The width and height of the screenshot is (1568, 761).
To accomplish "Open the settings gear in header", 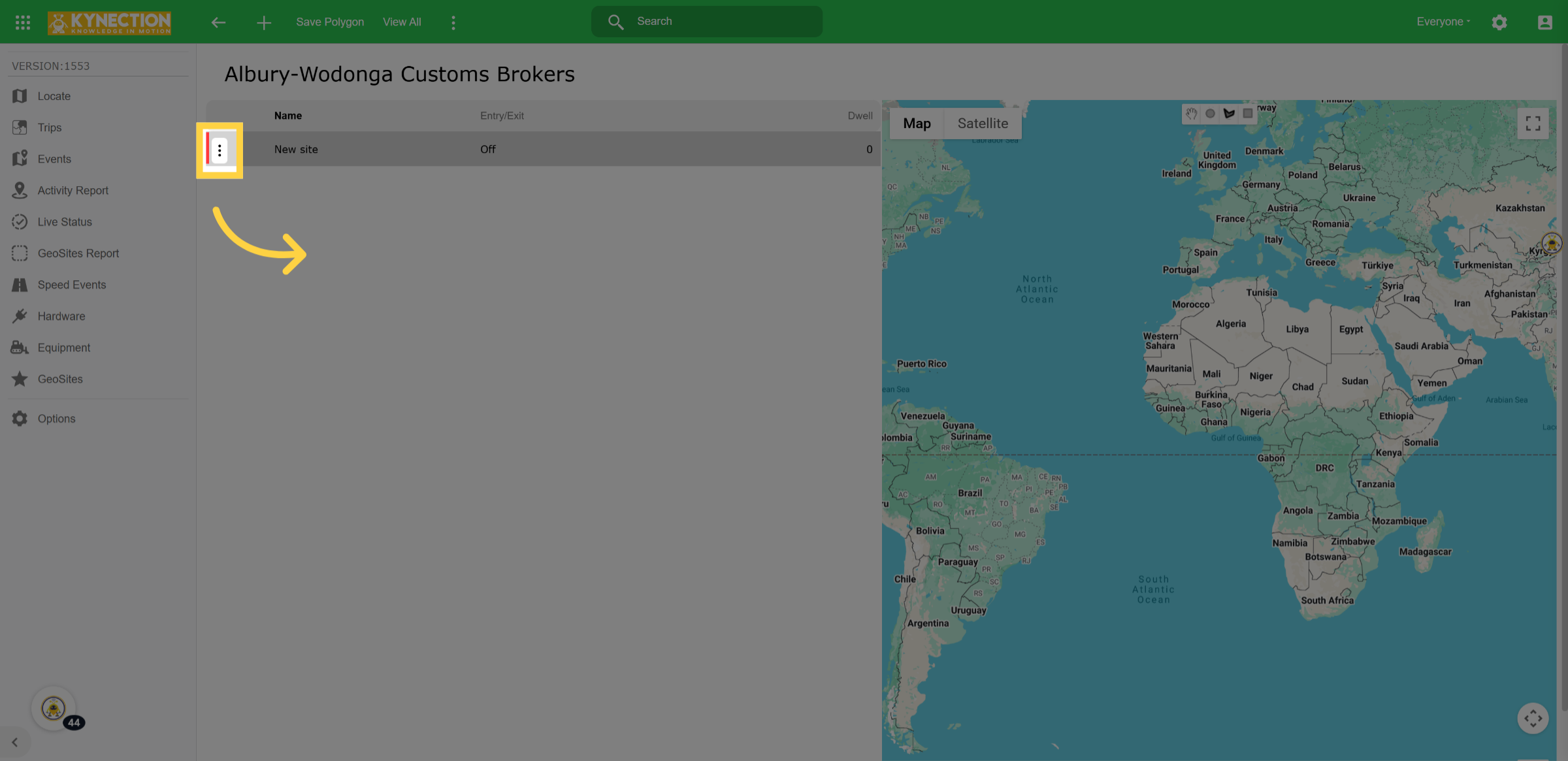I will tap(1499, 22).
